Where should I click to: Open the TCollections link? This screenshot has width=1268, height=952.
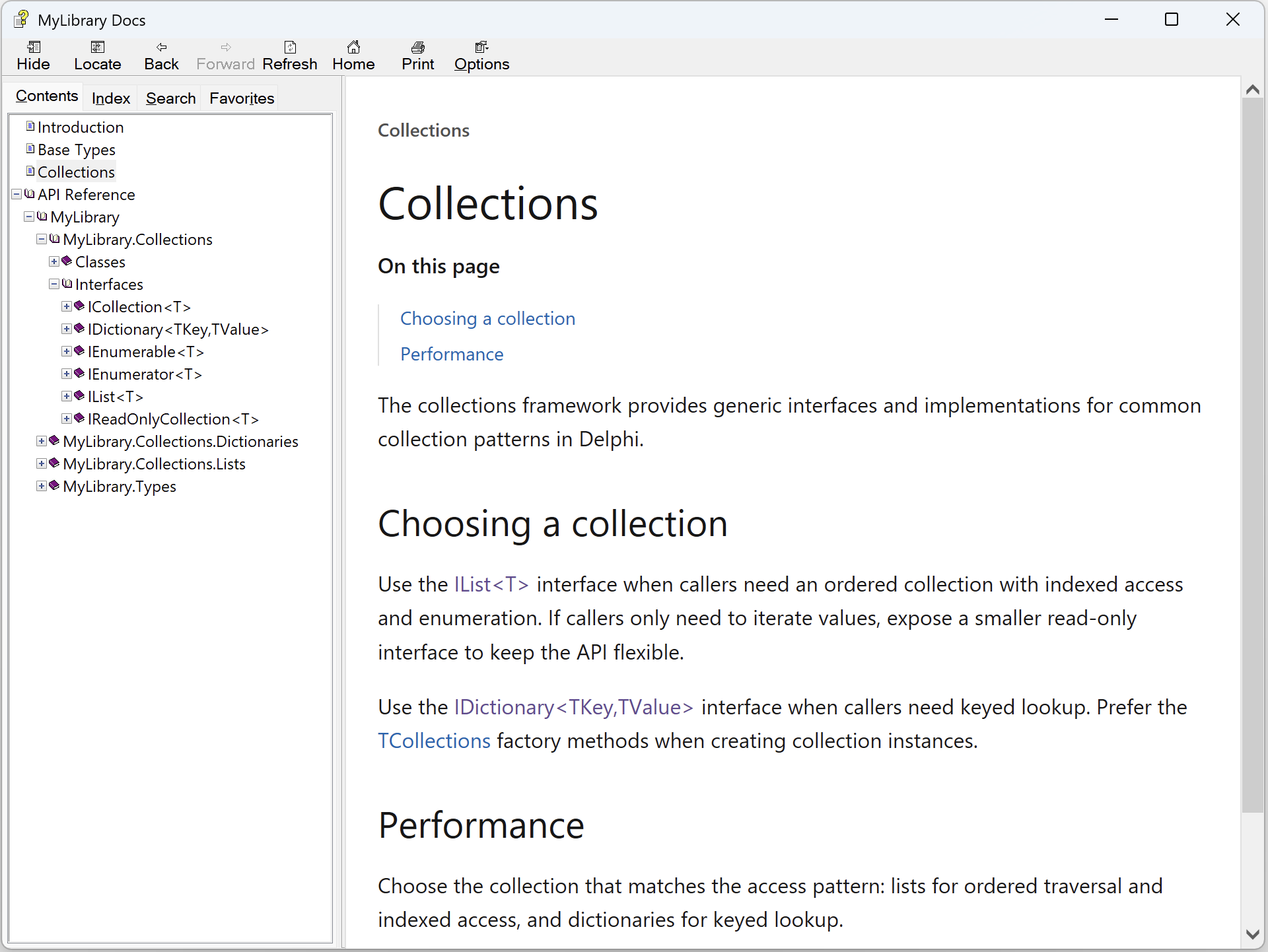tap(434, 741)
